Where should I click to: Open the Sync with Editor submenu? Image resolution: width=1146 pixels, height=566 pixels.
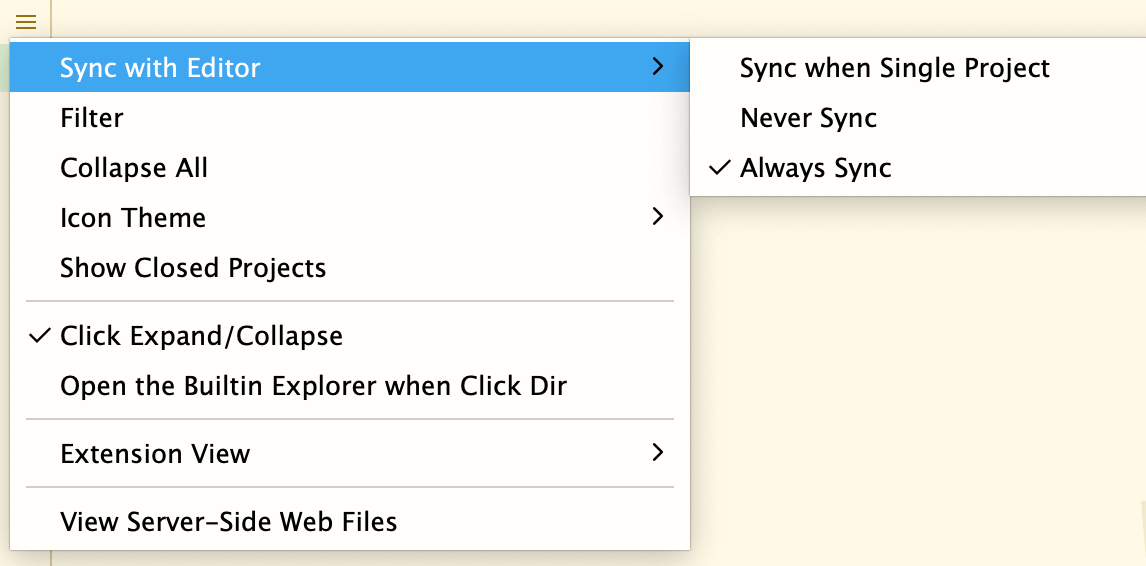350,67
